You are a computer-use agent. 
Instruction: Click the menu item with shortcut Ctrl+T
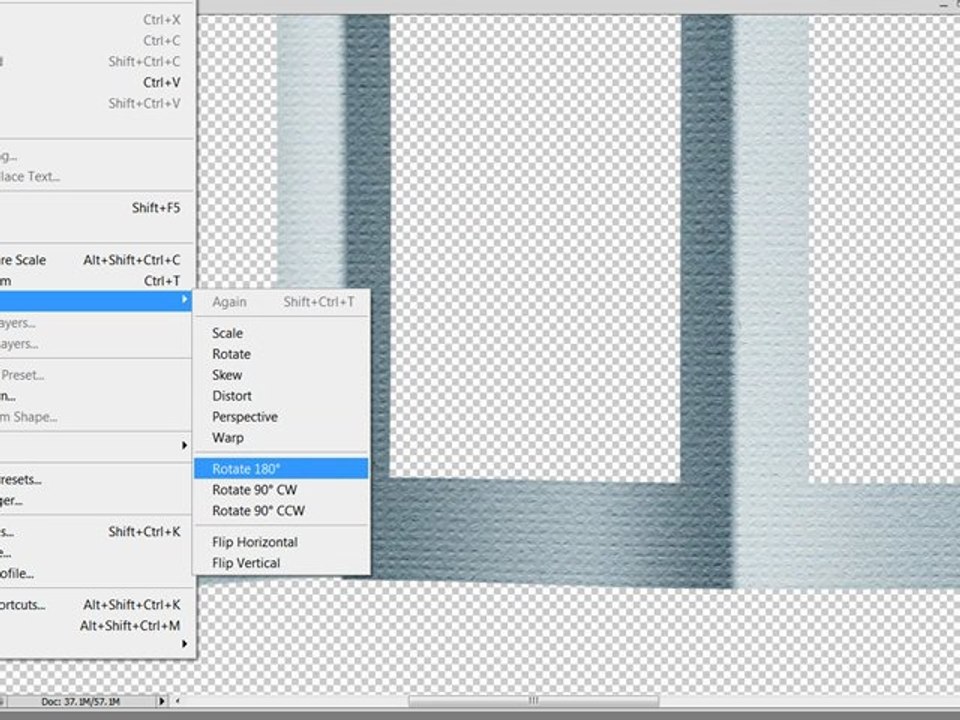[x=96, y=280]
